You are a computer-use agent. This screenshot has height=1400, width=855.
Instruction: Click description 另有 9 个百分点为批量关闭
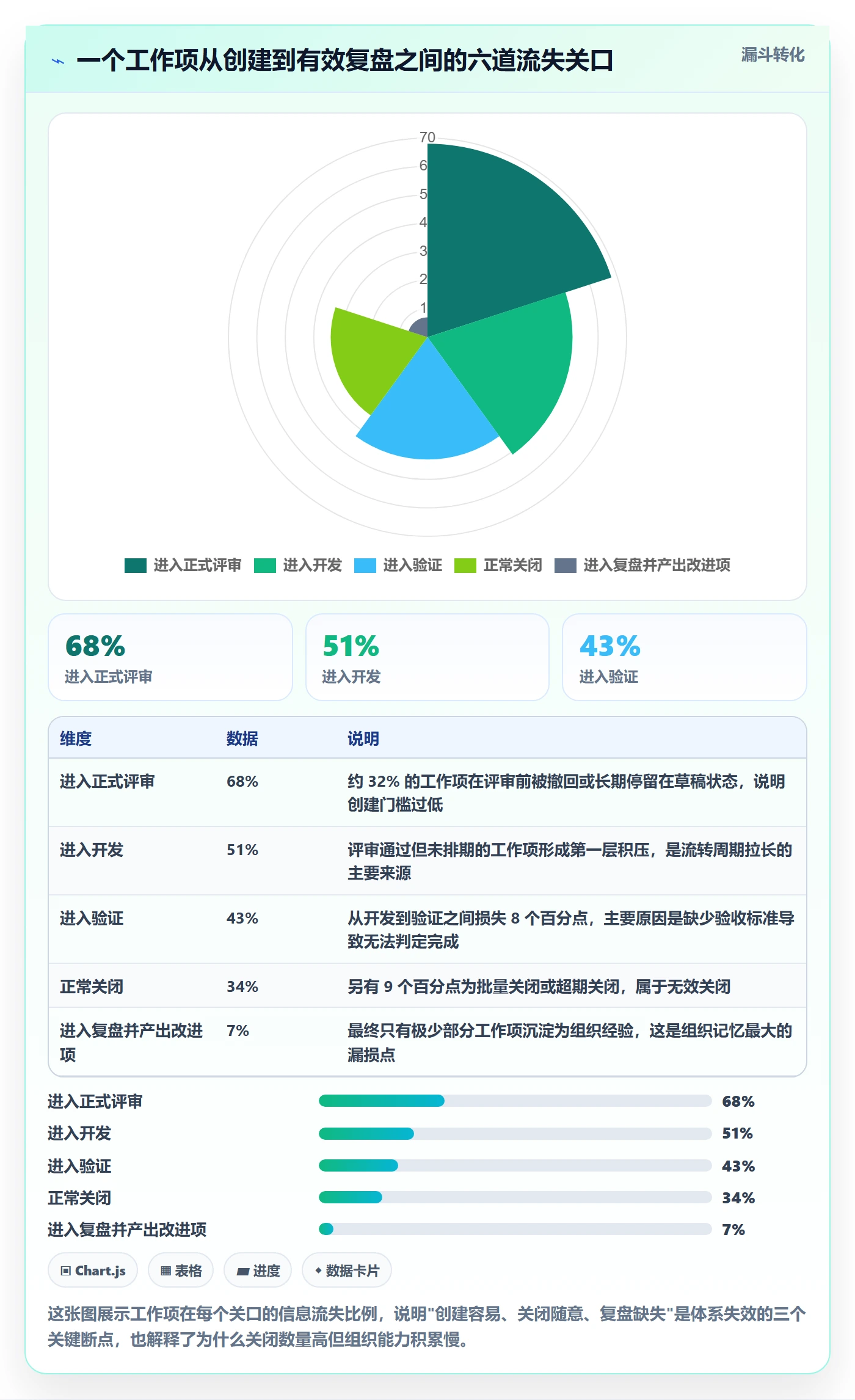539,986
